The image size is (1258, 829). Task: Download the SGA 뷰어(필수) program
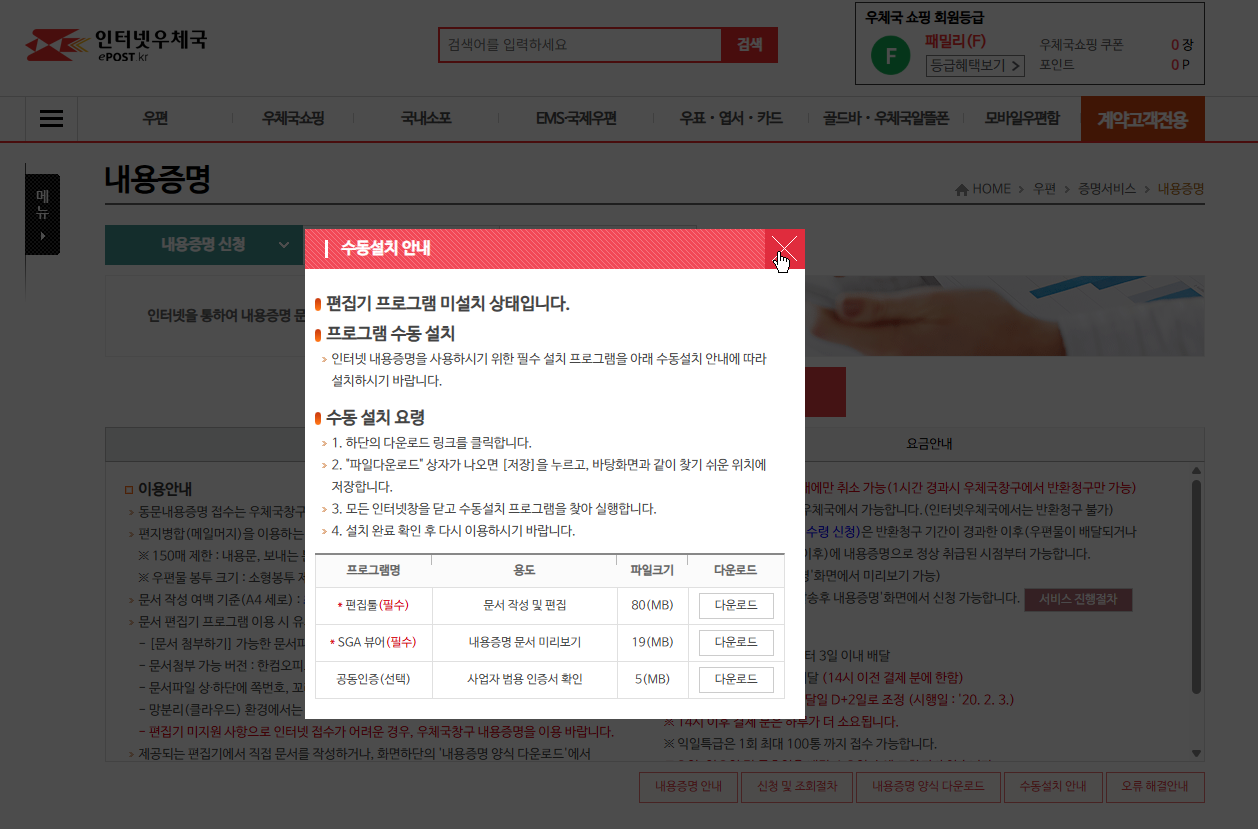[736, 642]
